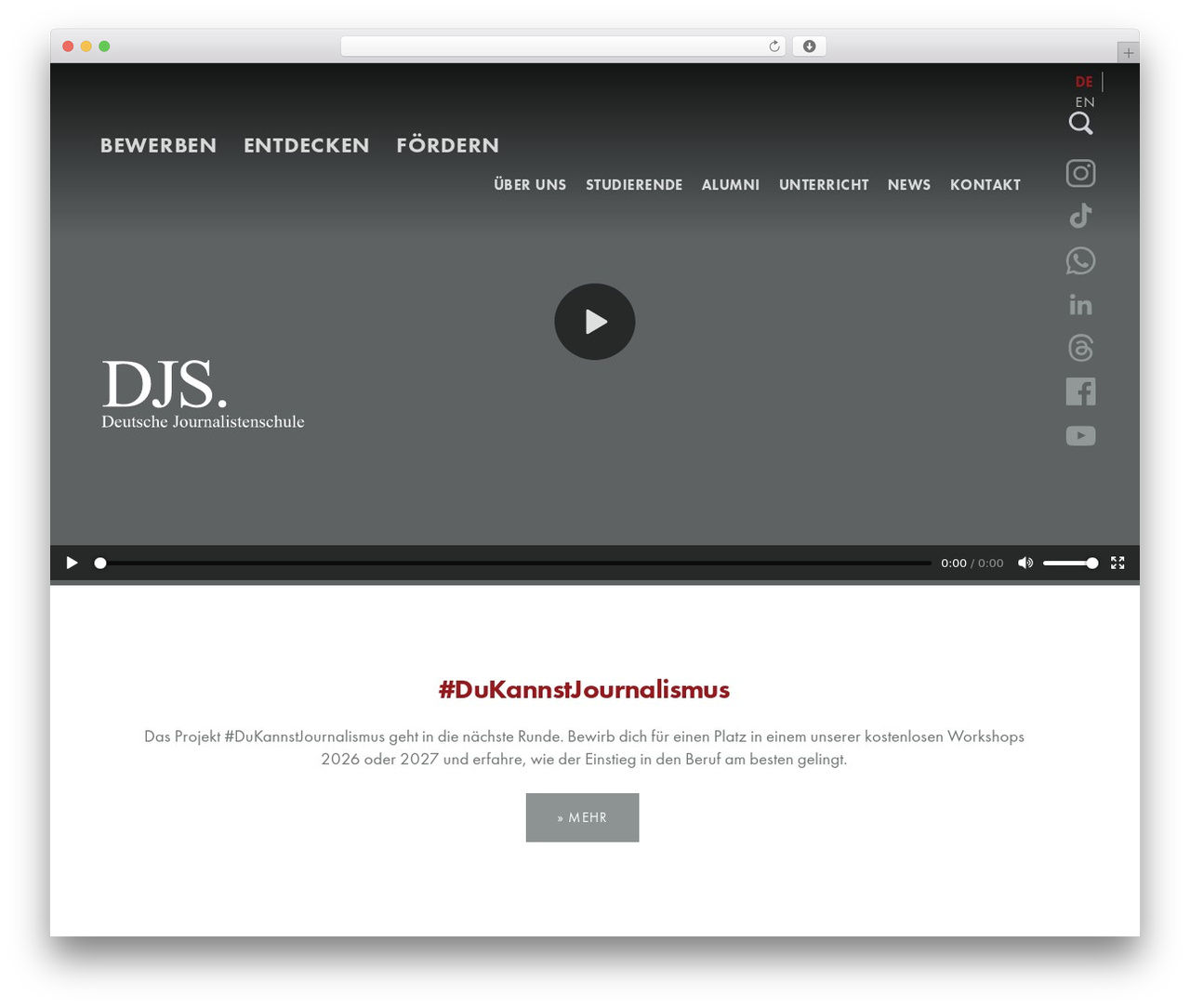Screen dimensions: 1190x1008
Task: Click the Threads icon
Action: click(1080, 348)
